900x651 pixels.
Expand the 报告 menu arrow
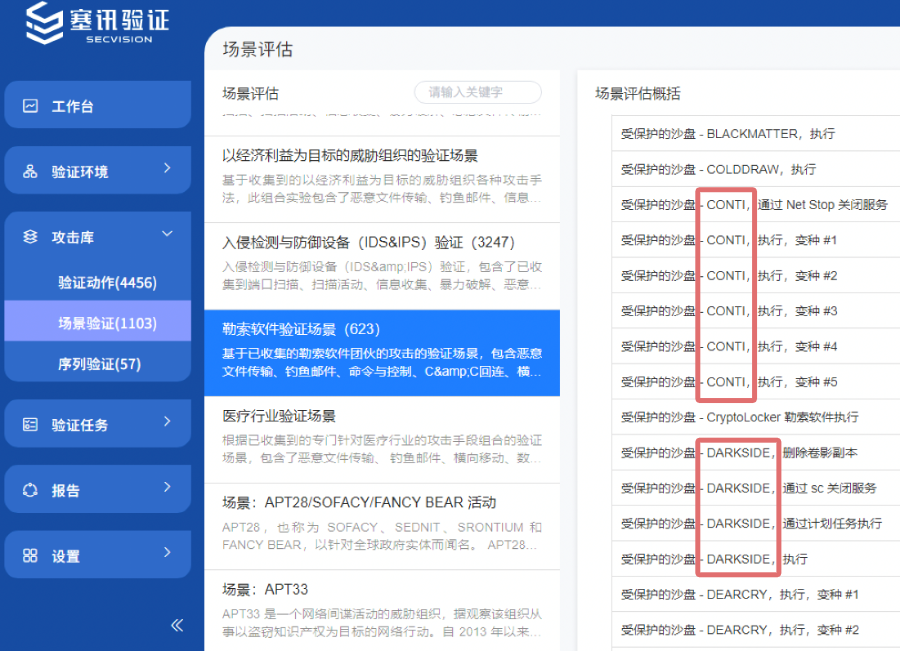[167, 487]
